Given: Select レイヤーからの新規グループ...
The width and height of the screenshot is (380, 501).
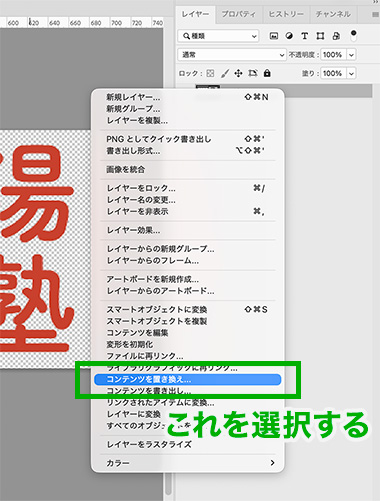Looking at the screenshot, I should point(188,249).
